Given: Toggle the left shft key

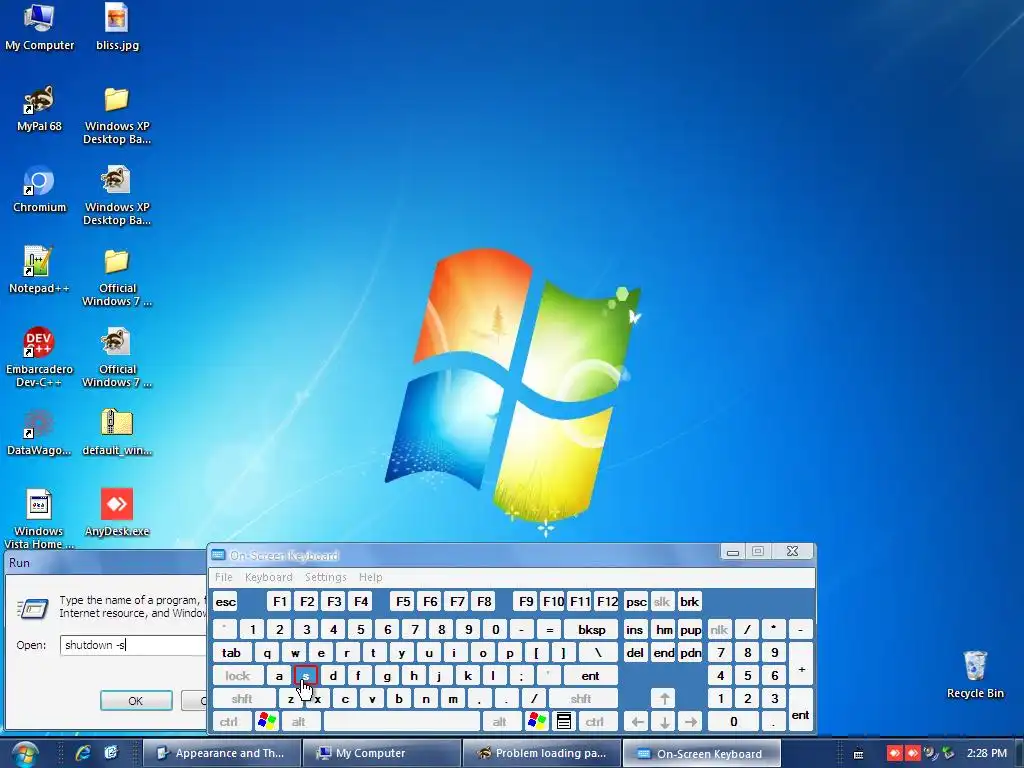Looking at the screenshot, I should point(242,699).
